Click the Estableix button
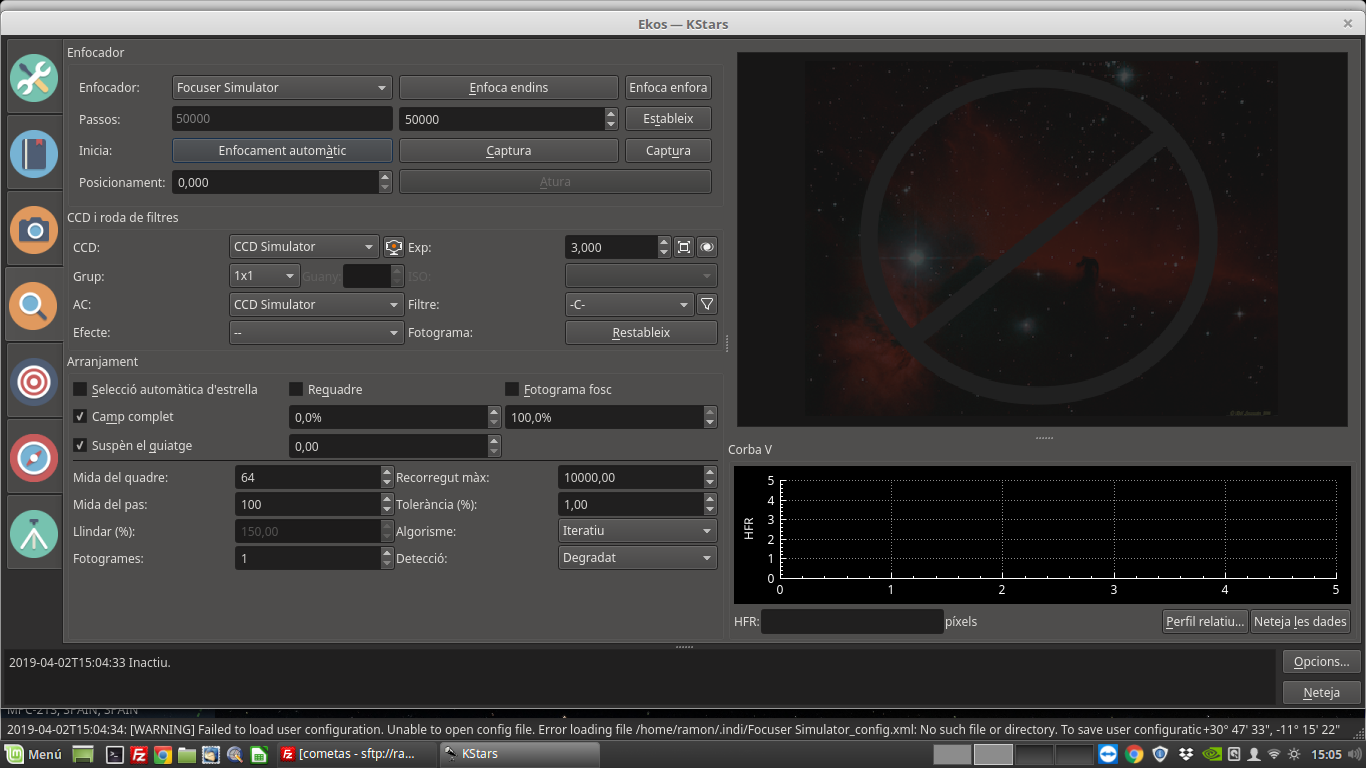Image resolution: width=1366 pixels, height=768 pixels. click(668, 119)
